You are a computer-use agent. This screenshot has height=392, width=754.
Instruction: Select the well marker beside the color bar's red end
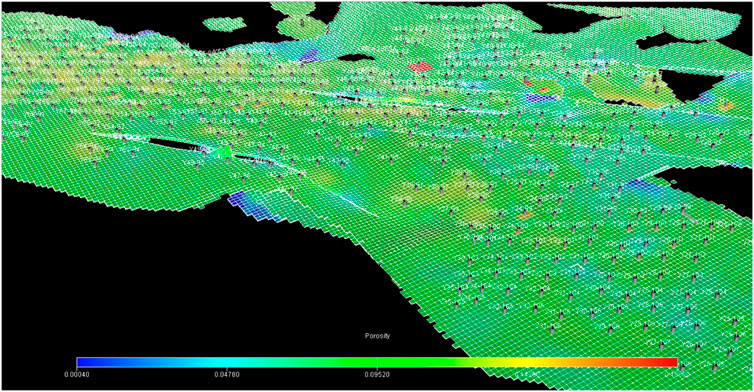point(682,368)
